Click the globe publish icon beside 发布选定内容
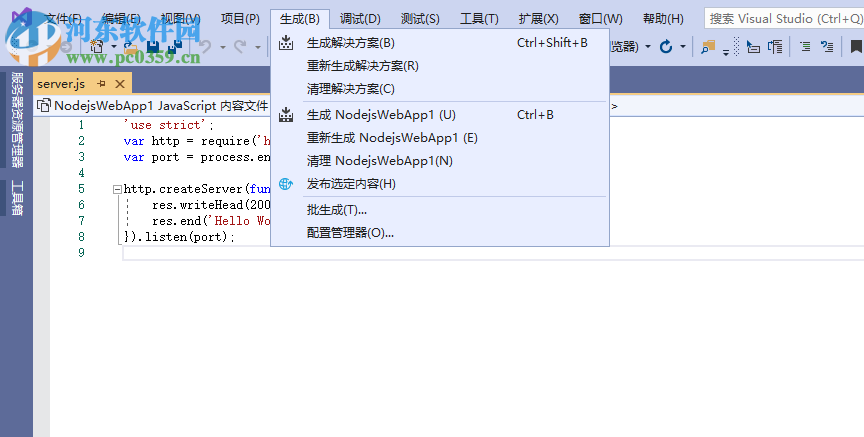 tap(286, 184)
